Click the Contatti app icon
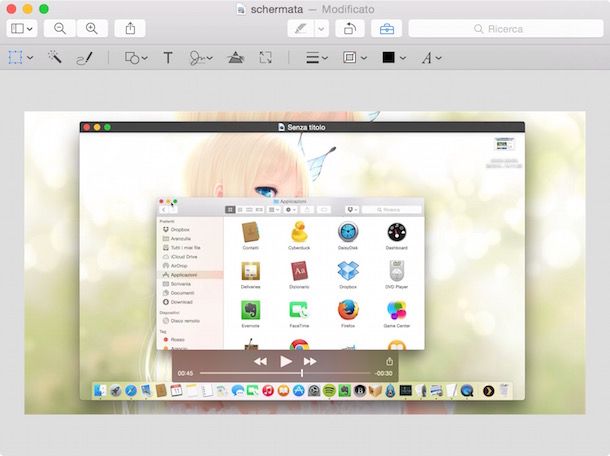The height and width of the screenshot is (456, 610). click(250, 232)
